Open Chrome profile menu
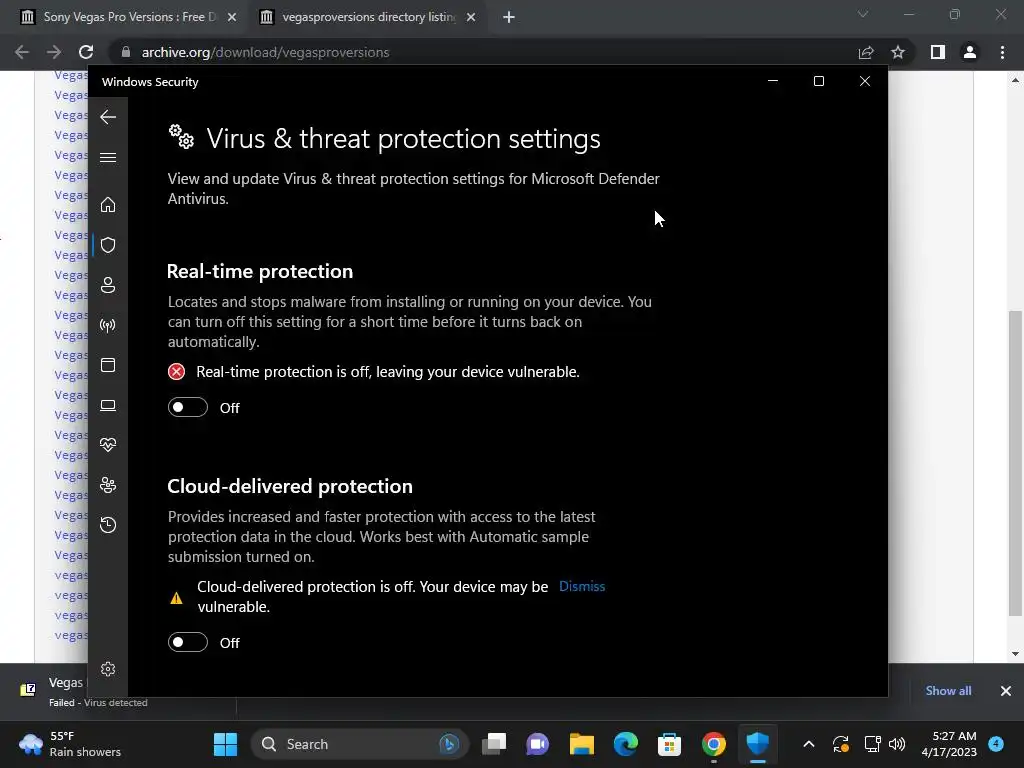This screenshot has width=1024, height=768. click(970, 52)
